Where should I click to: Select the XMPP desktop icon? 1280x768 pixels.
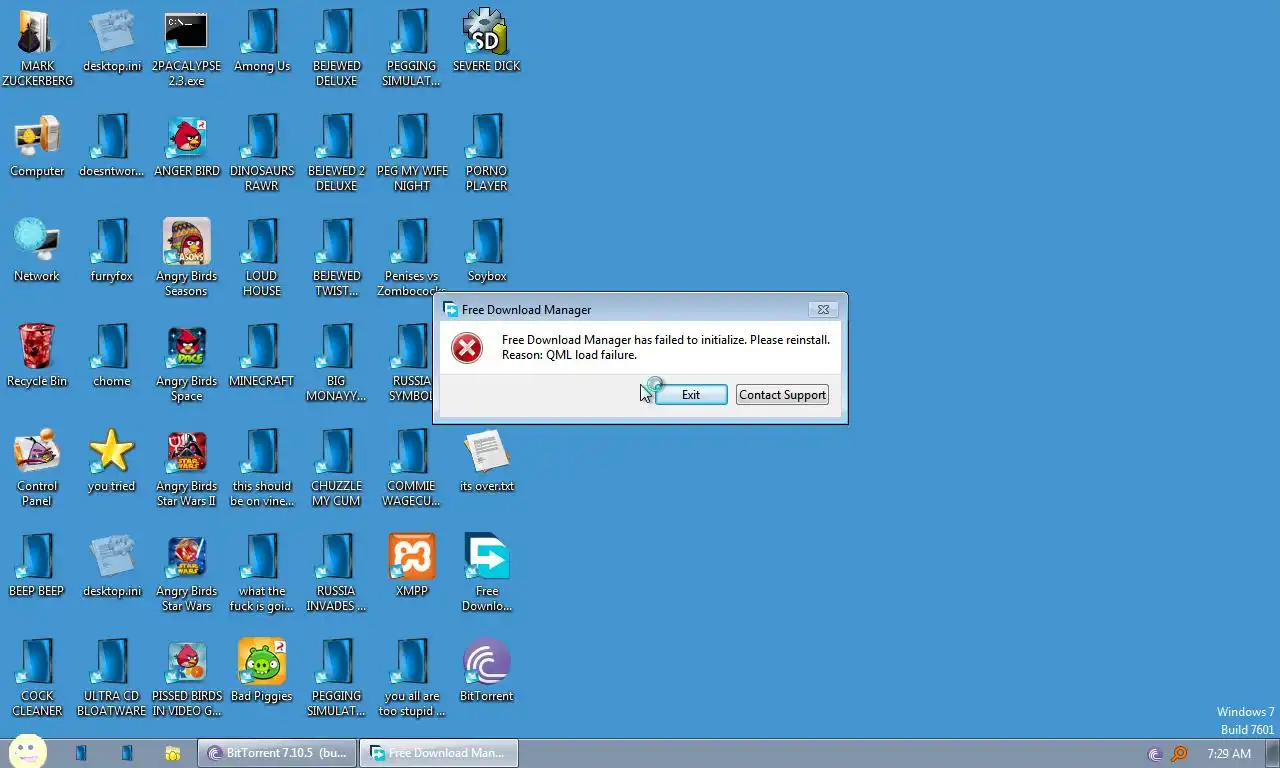(x=412, y=565)
